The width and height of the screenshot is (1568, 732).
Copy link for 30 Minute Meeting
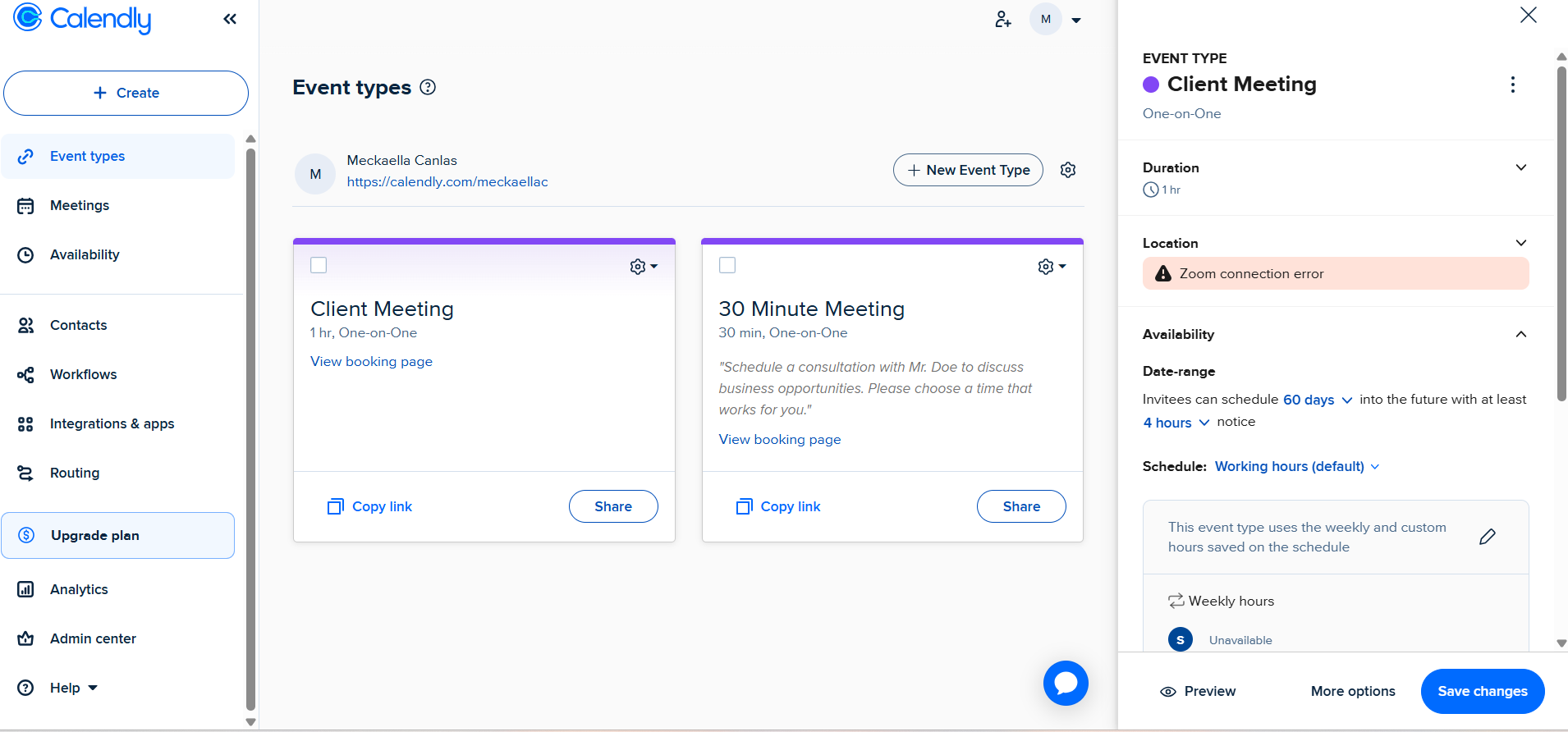click(778, 506)
